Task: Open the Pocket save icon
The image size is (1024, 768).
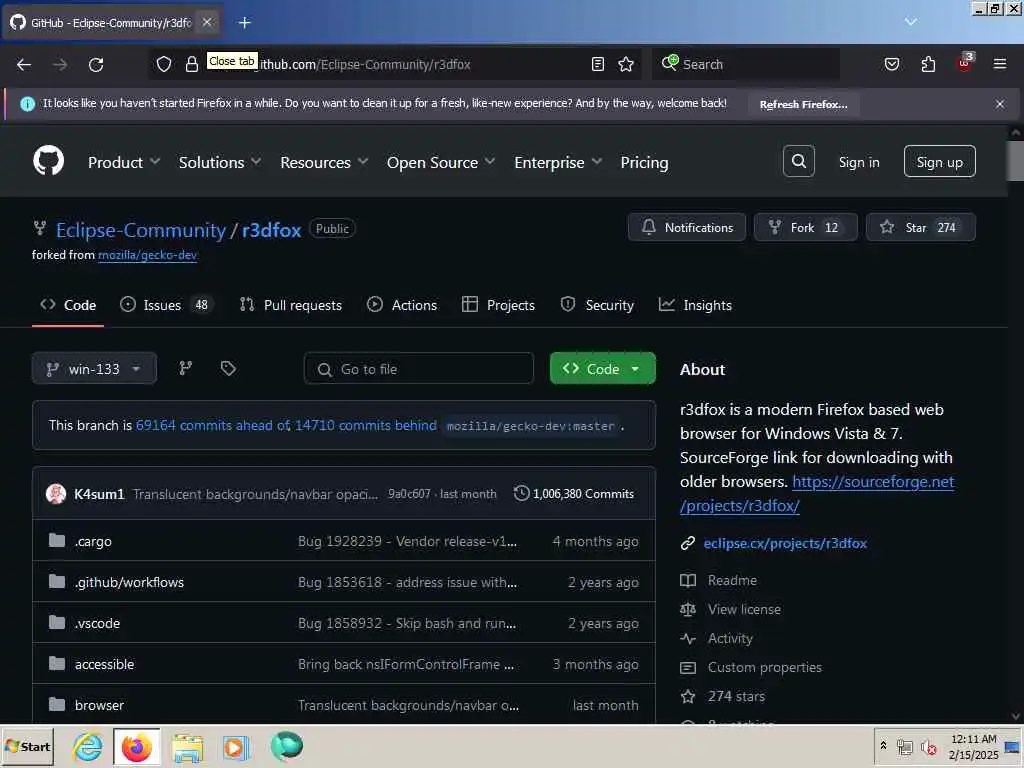Action: tap(891, 64)
